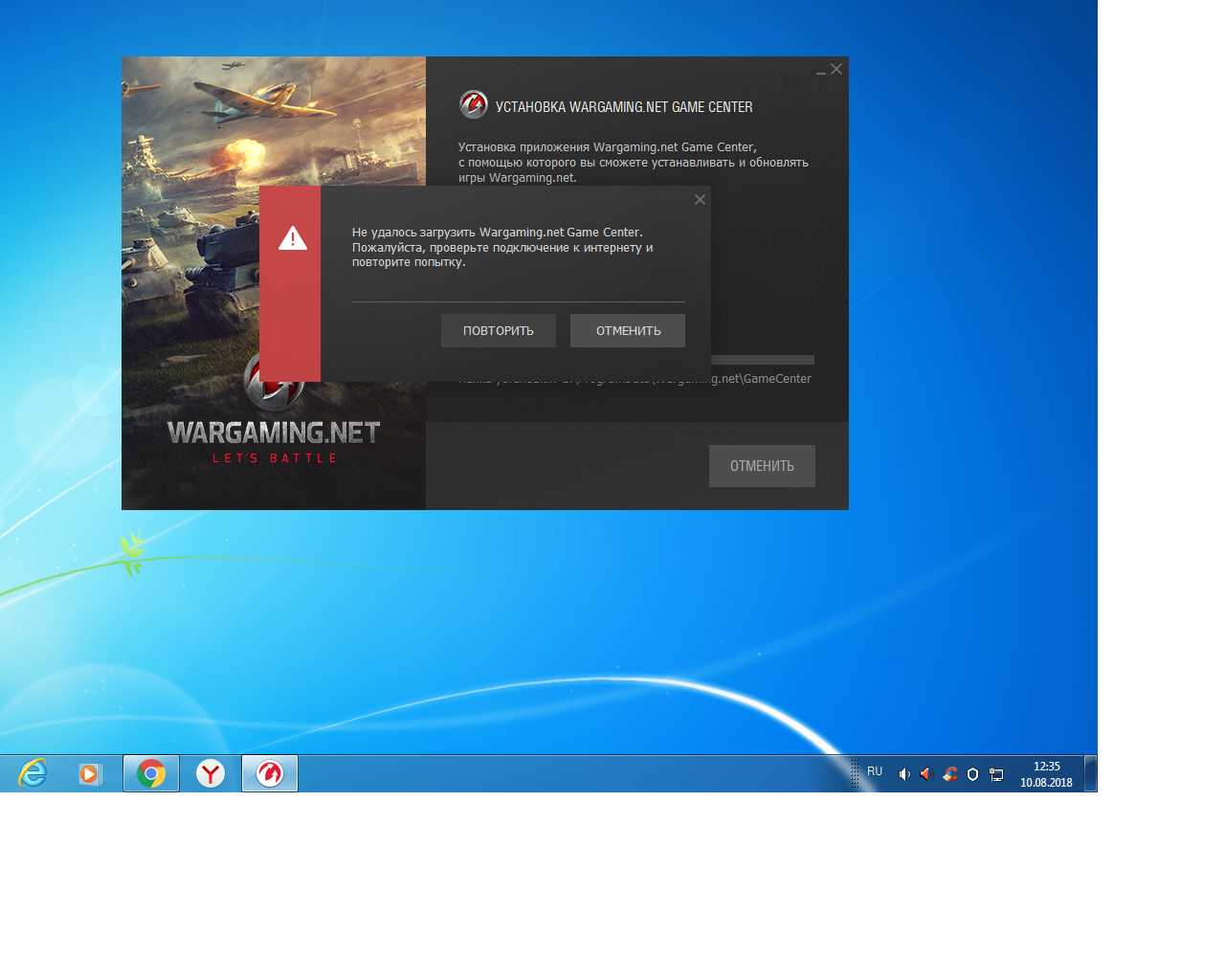
Task: Select Wargaming installer taskbar button
Action: [x=270, y=773]
